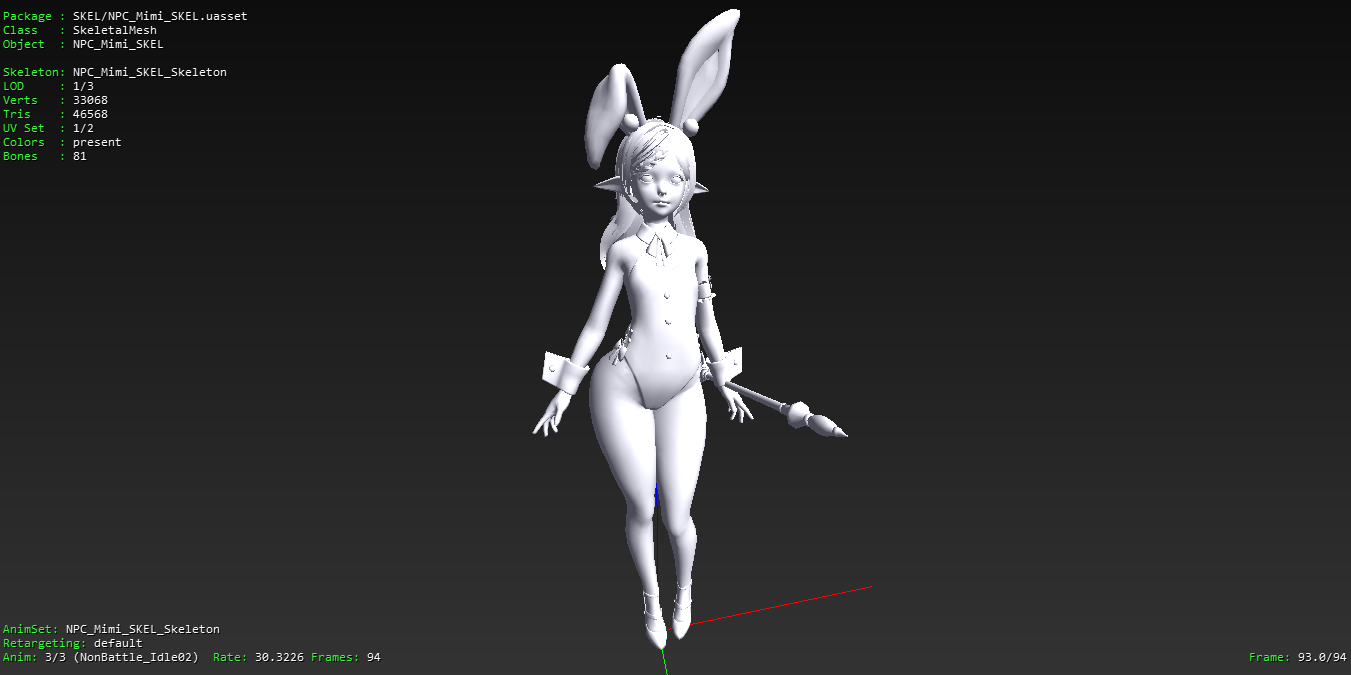Click the Bones value 81
1351x675 pixels.
tap(80, 156)
